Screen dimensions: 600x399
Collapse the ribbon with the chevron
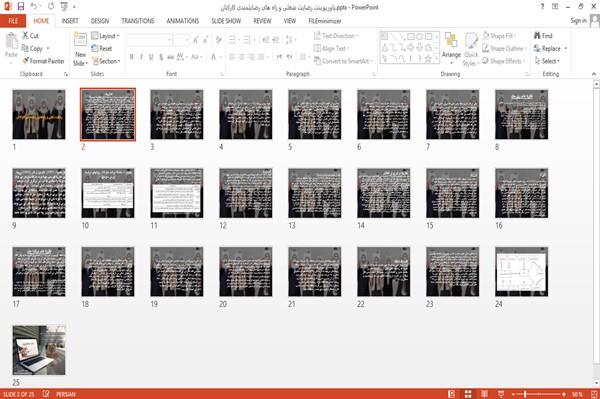click(594, 74)
